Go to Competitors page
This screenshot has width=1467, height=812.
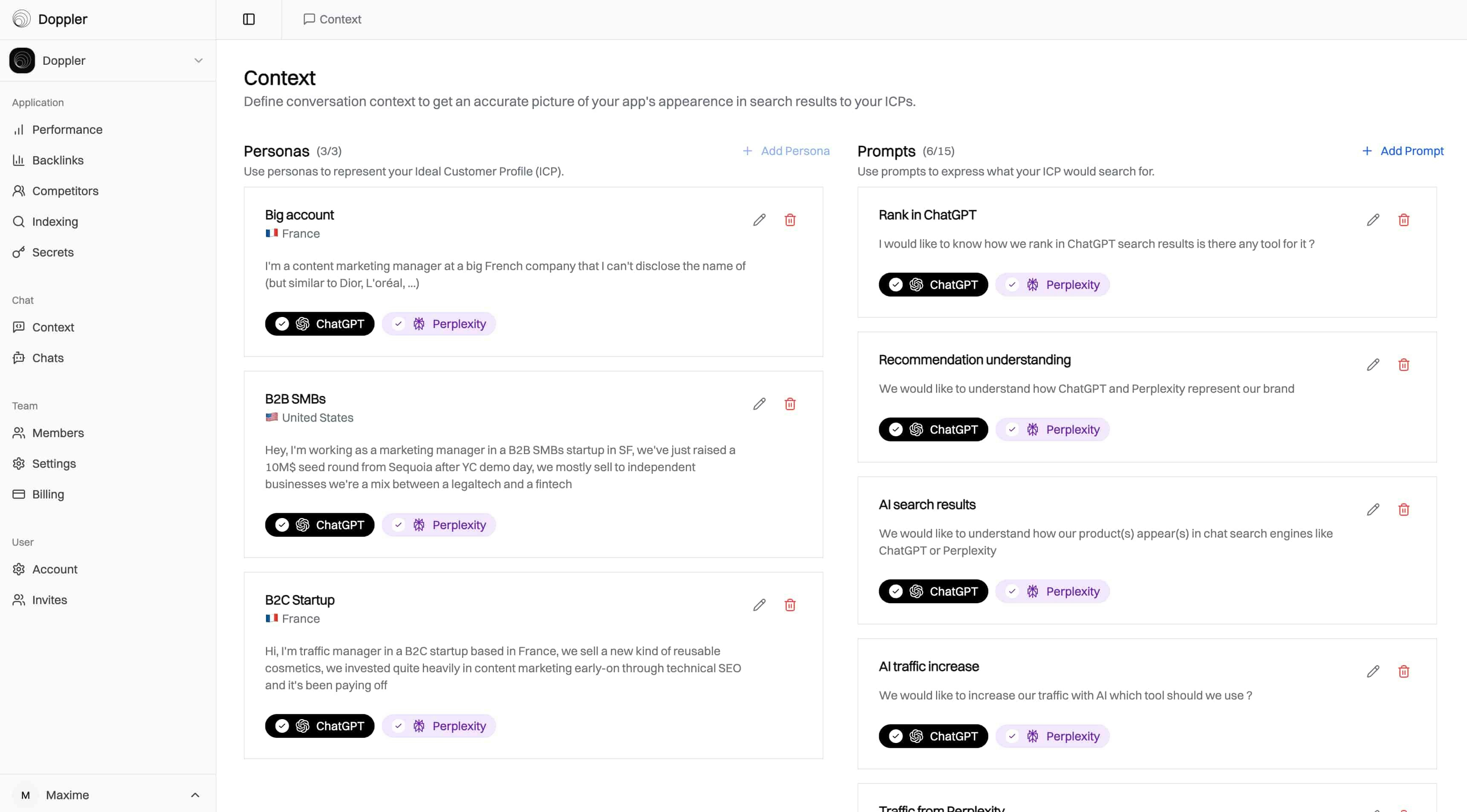click(x=65, y=191)
